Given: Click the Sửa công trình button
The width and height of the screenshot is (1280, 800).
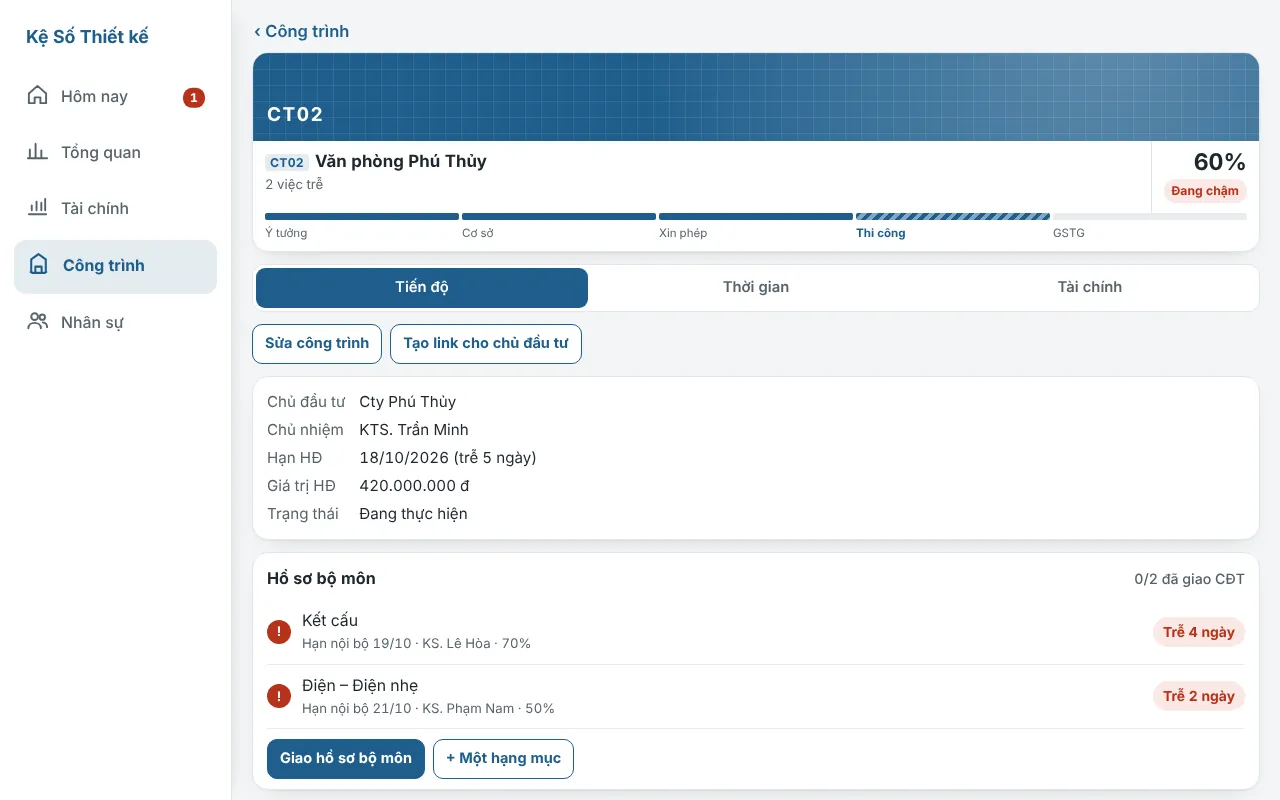Looking at the screenshot, I should pyautogui.click(x=317, y=344).
